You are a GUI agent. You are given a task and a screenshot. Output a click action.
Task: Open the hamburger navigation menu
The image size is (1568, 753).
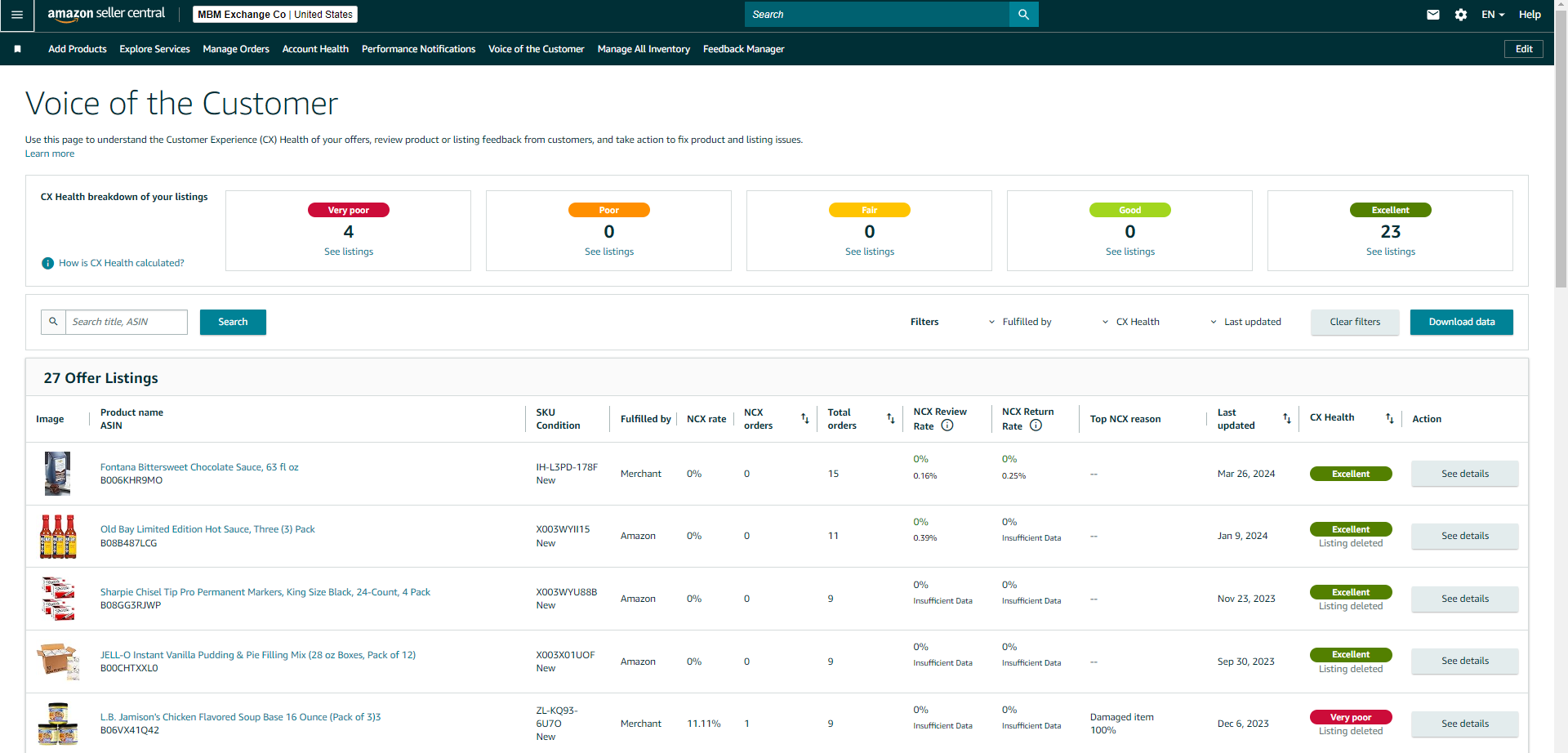pos(16,15)
